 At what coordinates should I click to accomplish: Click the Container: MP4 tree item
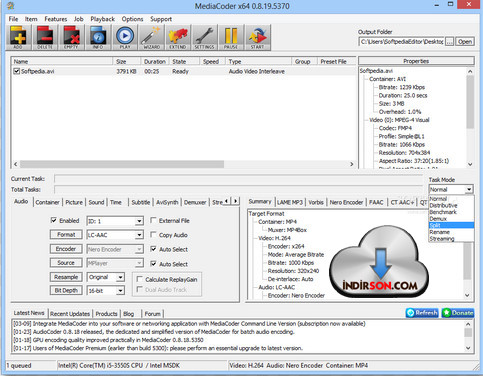point(277,222)
